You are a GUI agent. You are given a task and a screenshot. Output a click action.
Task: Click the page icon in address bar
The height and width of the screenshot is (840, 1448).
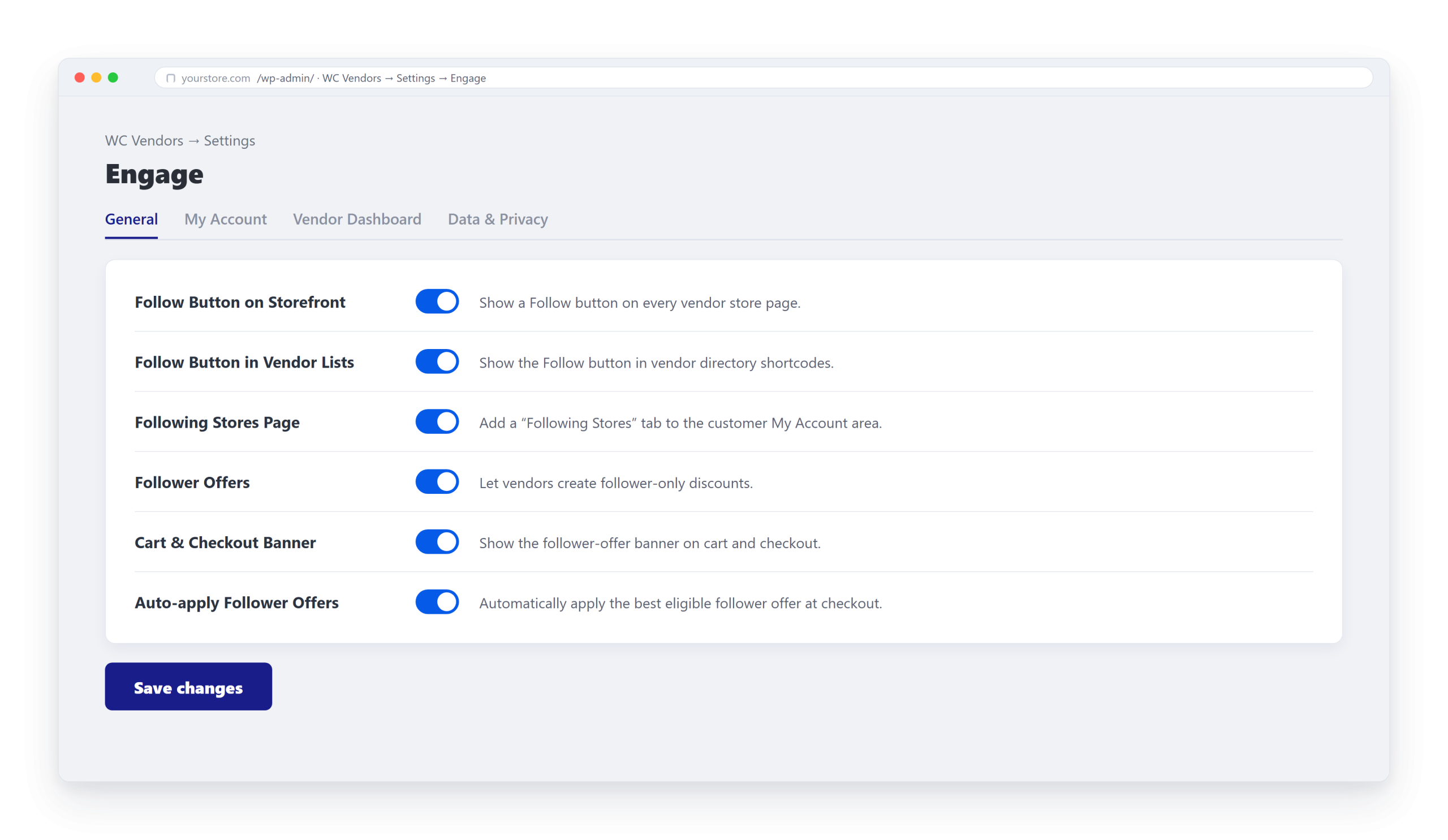coord(171,78)
